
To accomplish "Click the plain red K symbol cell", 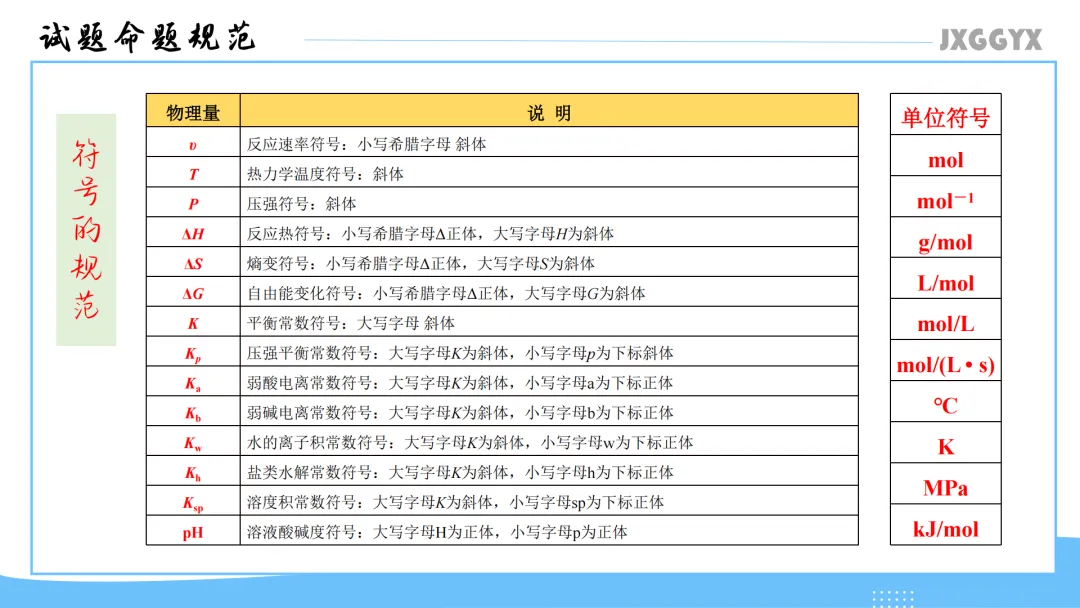I will (x=193, y=324).
